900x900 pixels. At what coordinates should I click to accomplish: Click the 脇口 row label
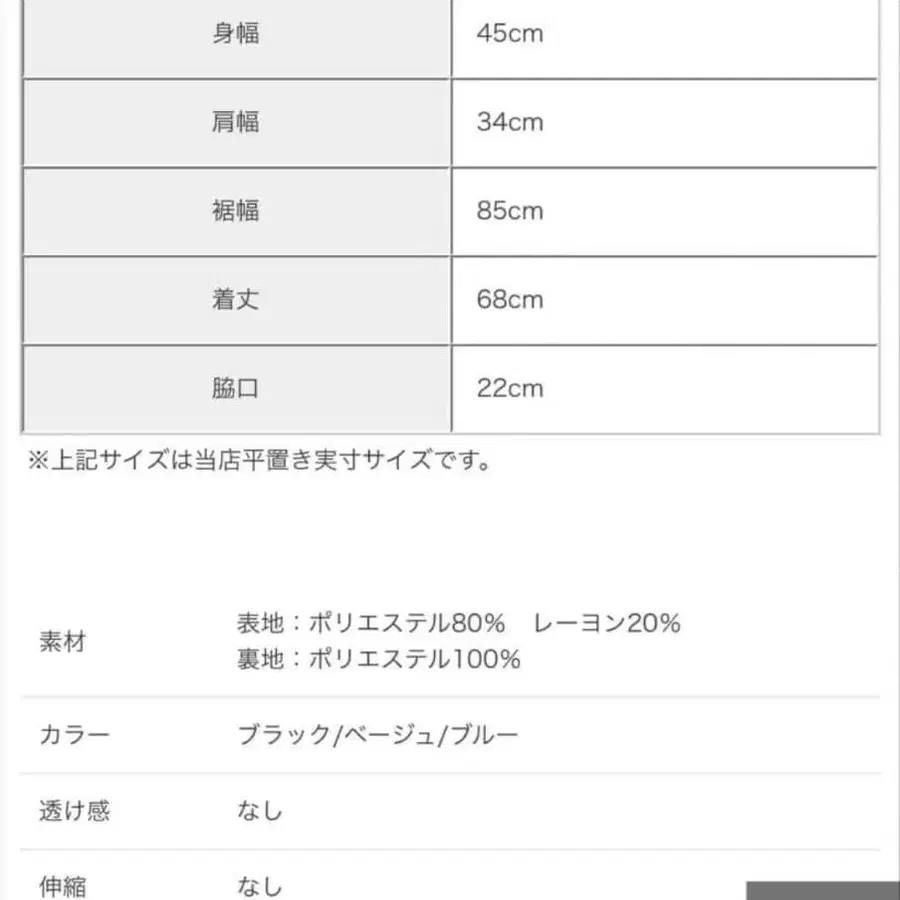(236, 388)
